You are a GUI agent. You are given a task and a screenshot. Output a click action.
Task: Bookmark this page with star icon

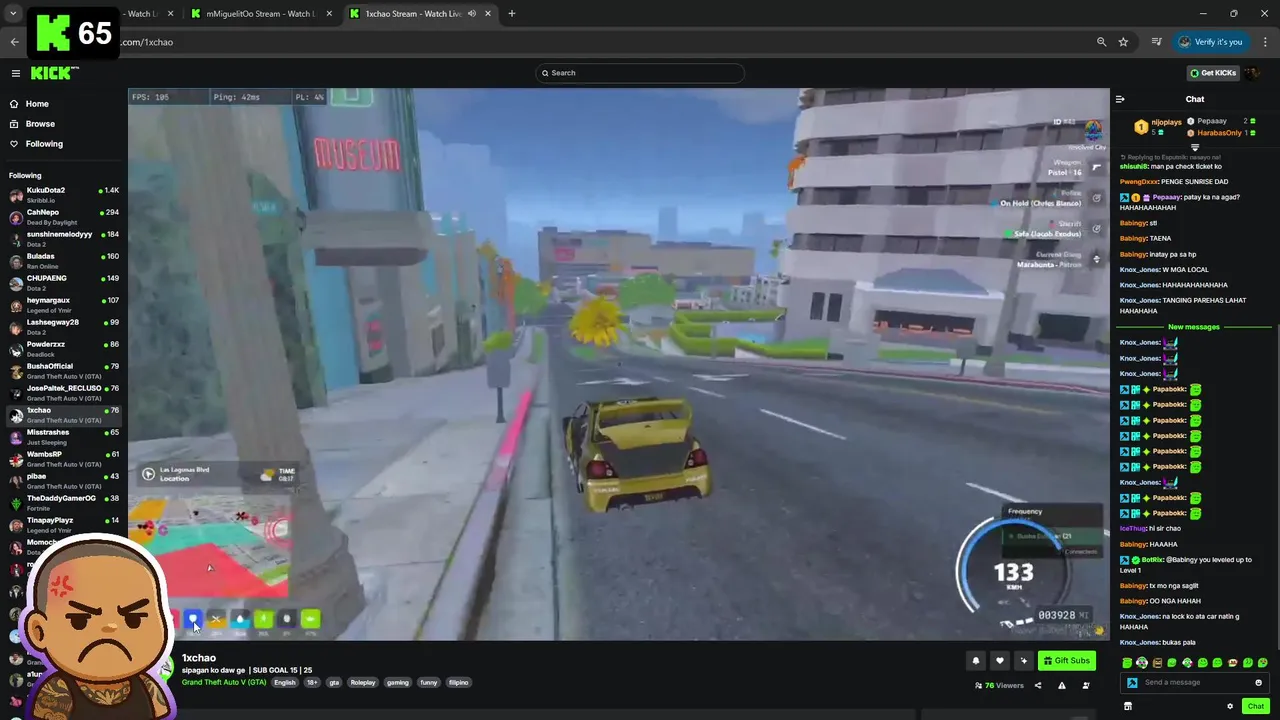[x=1123, y=42]
